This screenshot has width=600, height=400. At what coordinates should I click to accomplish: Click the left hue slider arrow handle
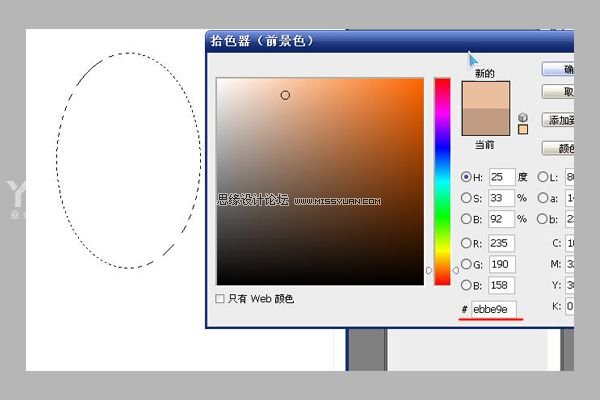point(429,270)
